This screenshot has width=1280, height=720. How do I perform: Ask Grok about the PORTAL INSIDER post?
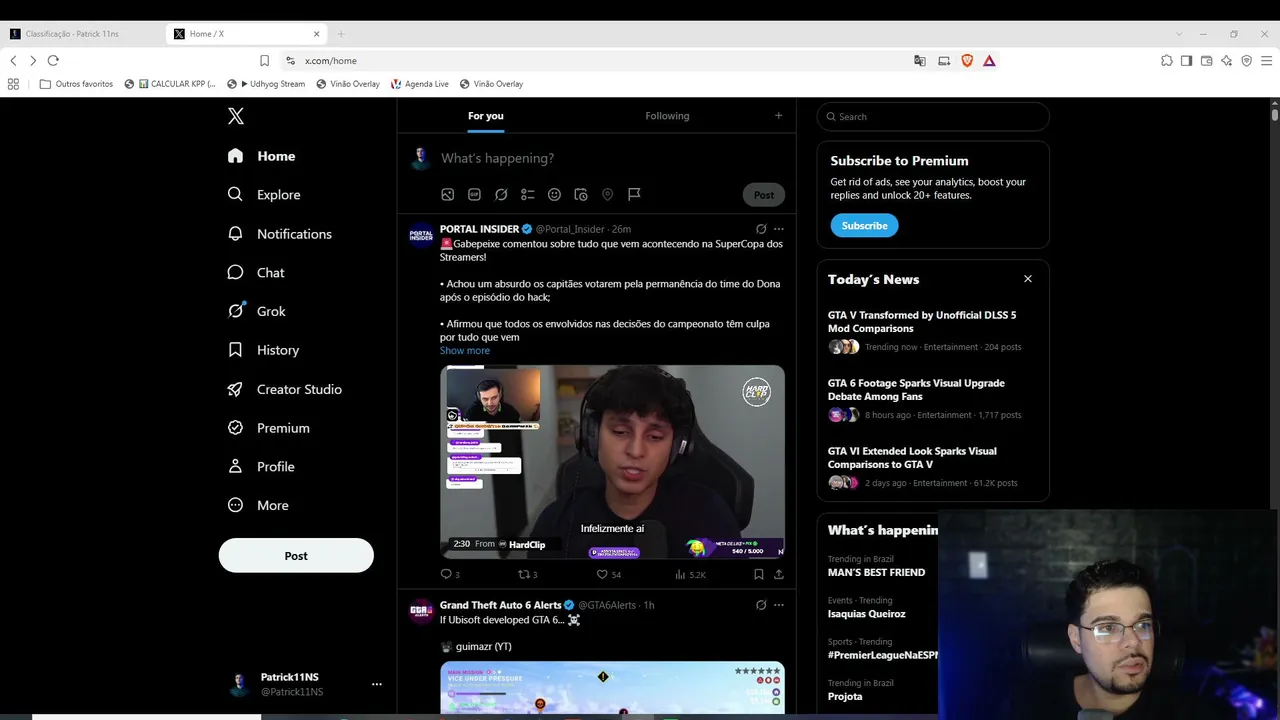(761, 229)
